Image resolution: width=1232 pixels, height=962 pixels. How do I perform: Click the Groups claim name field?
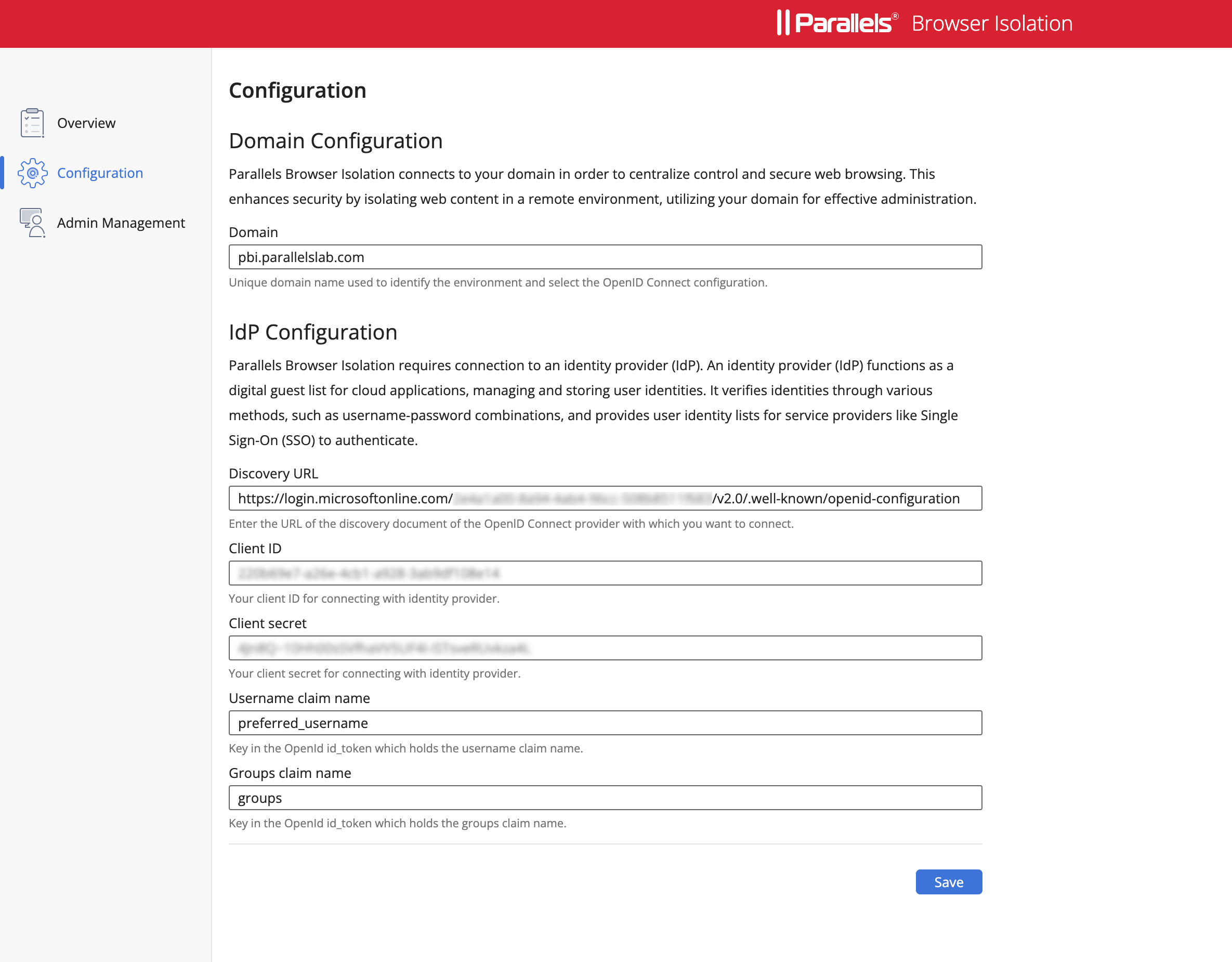[605, 798]
